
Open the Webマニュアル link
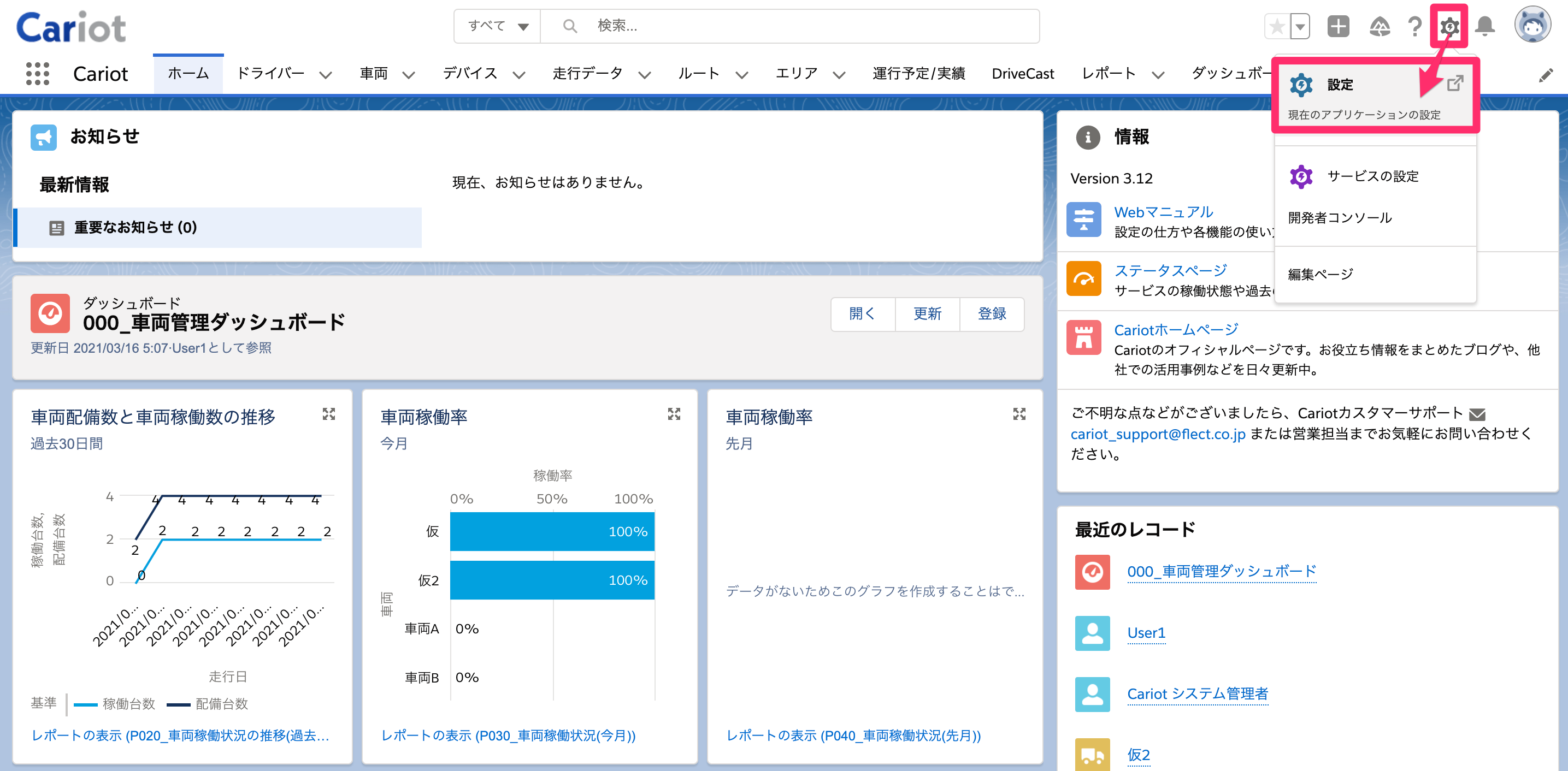click(x=1163, y=212)
